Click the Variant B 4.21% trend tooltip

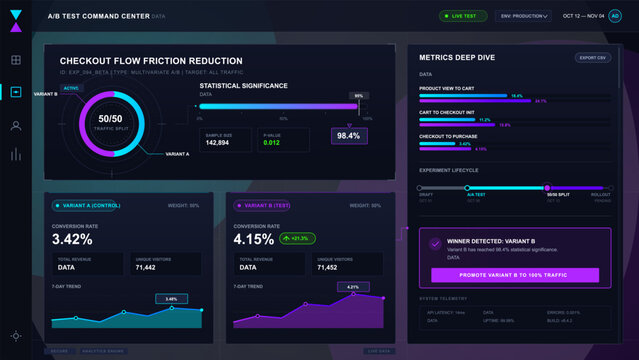[353, 287]
